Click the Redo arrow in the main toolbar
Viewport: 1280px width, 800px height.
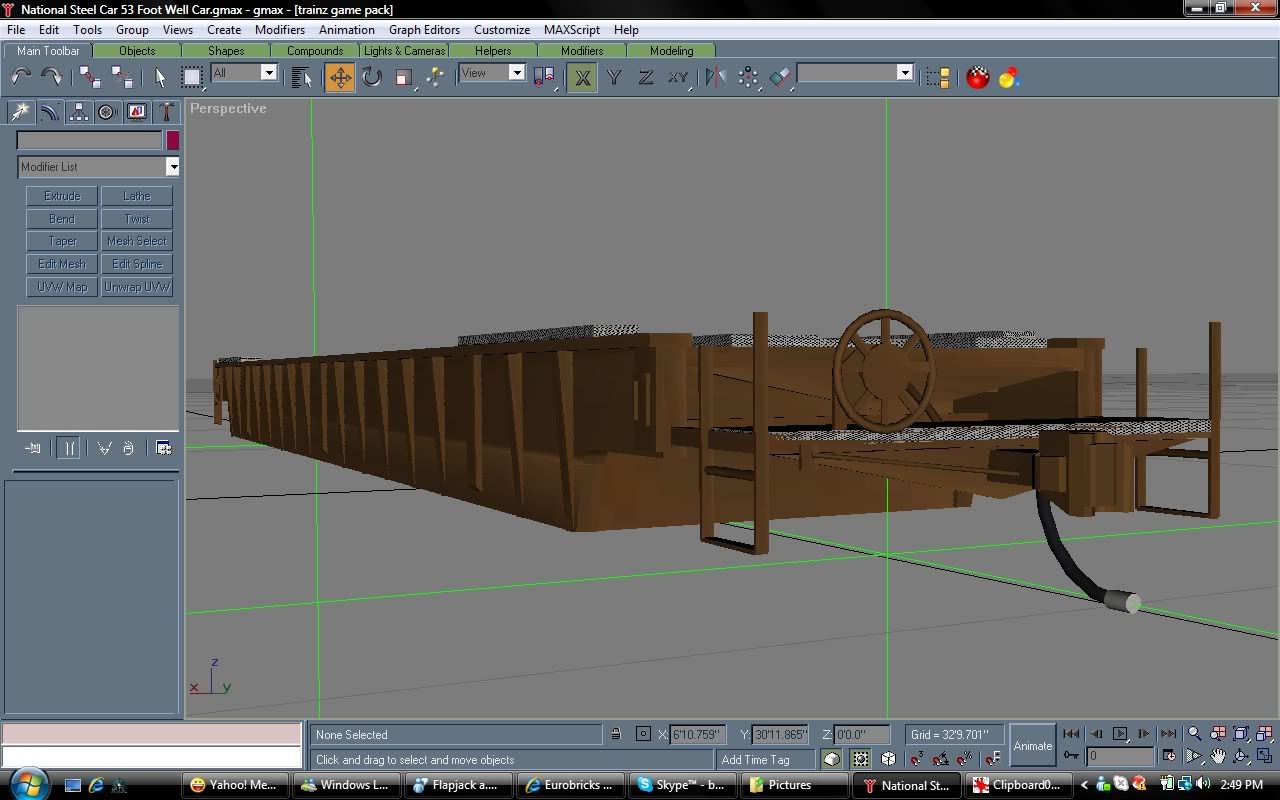point(51,77)
